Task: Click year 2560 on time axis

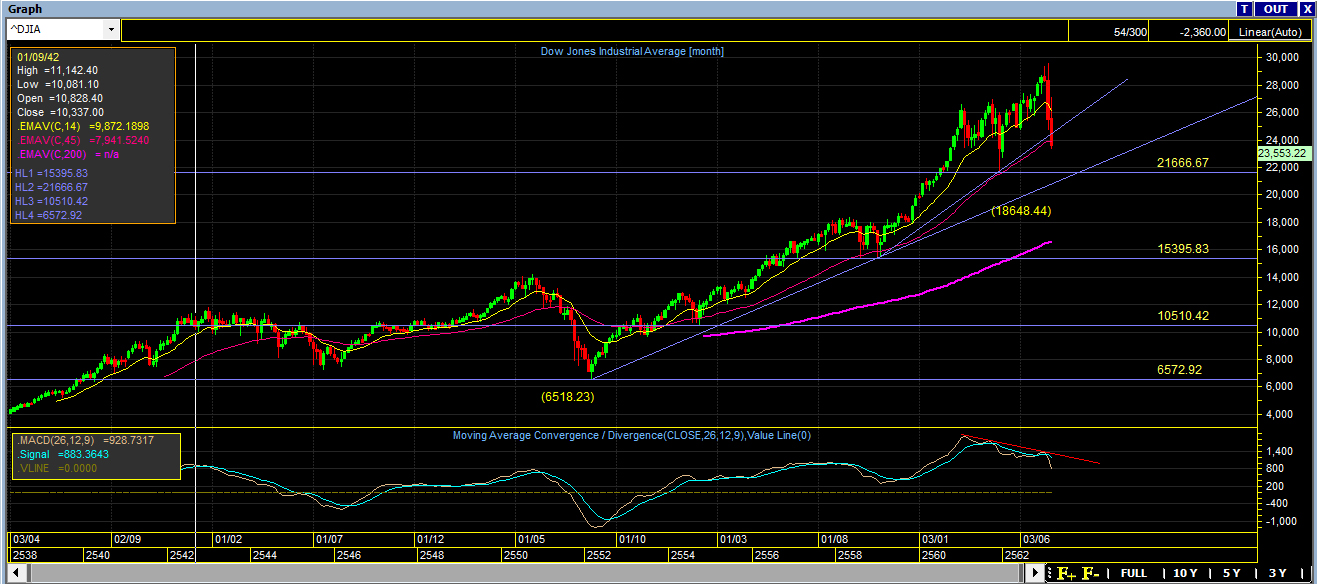Action: (x=933, y=554)
